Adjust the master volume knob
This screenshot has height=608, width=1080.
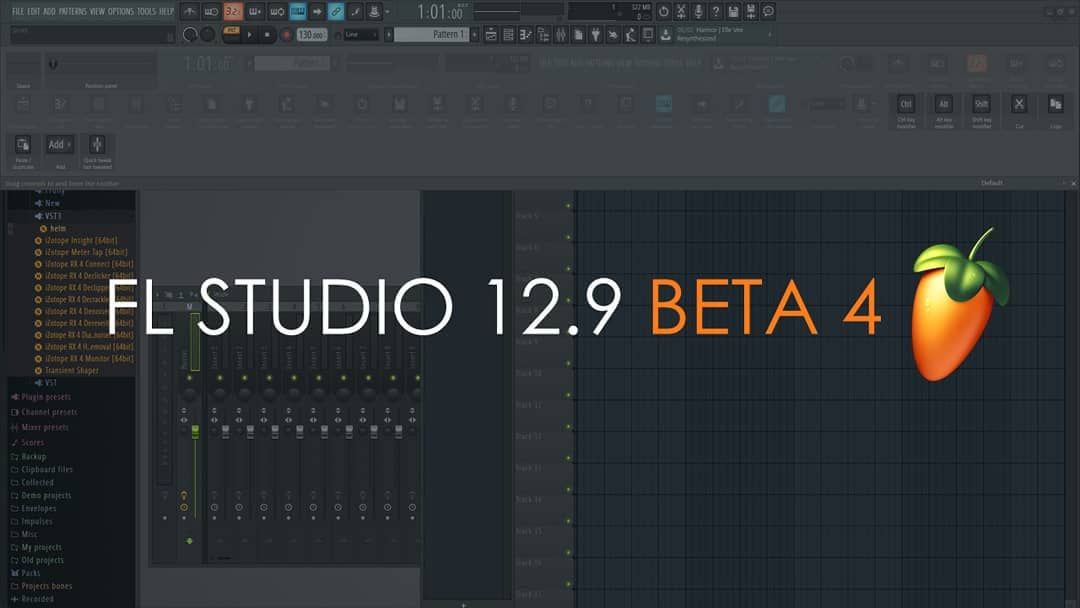pyautogui.click(x=190, y=34)
